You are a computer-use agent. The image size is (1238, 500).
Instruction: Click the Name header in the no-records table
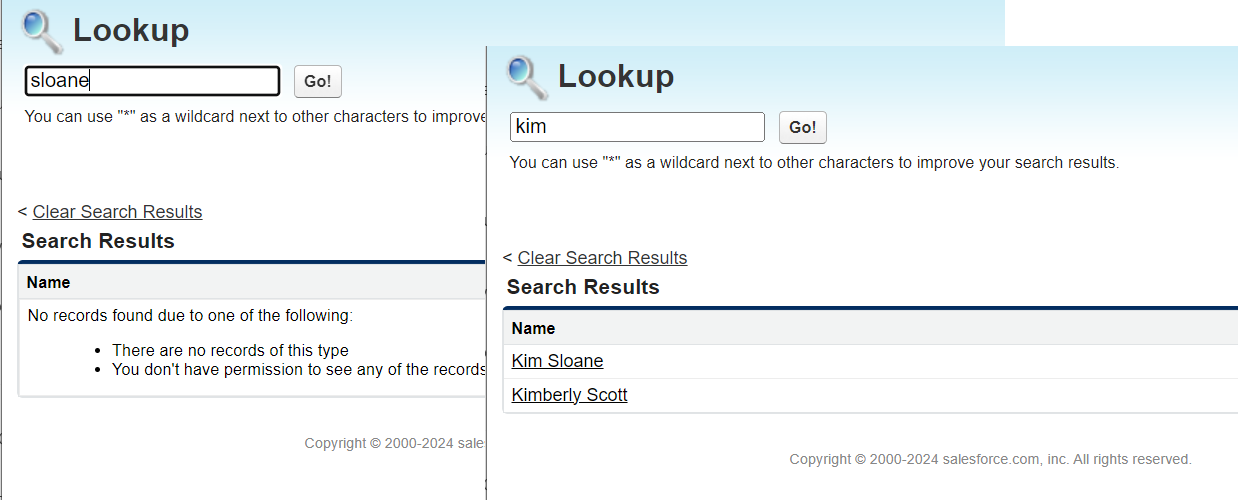pos(48,282)
